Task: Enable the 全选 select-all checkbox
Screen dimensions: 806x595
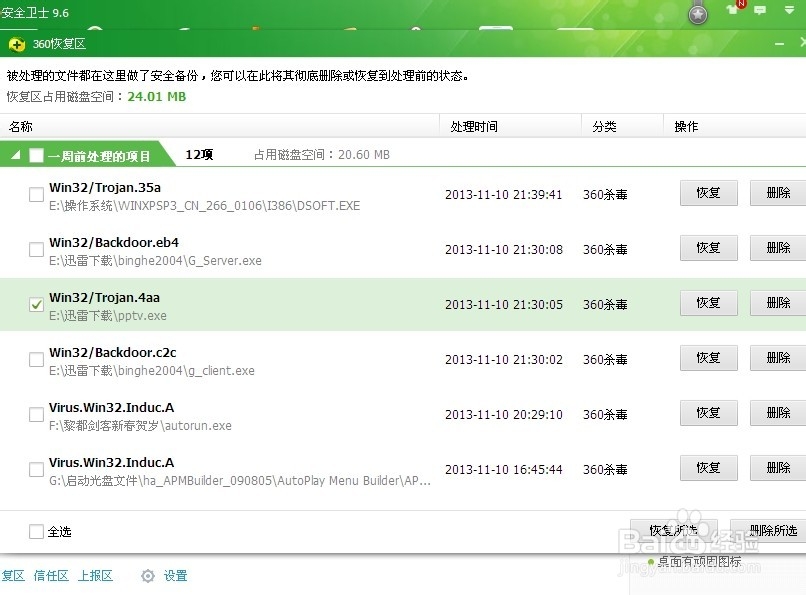Action: coord(37,533)
